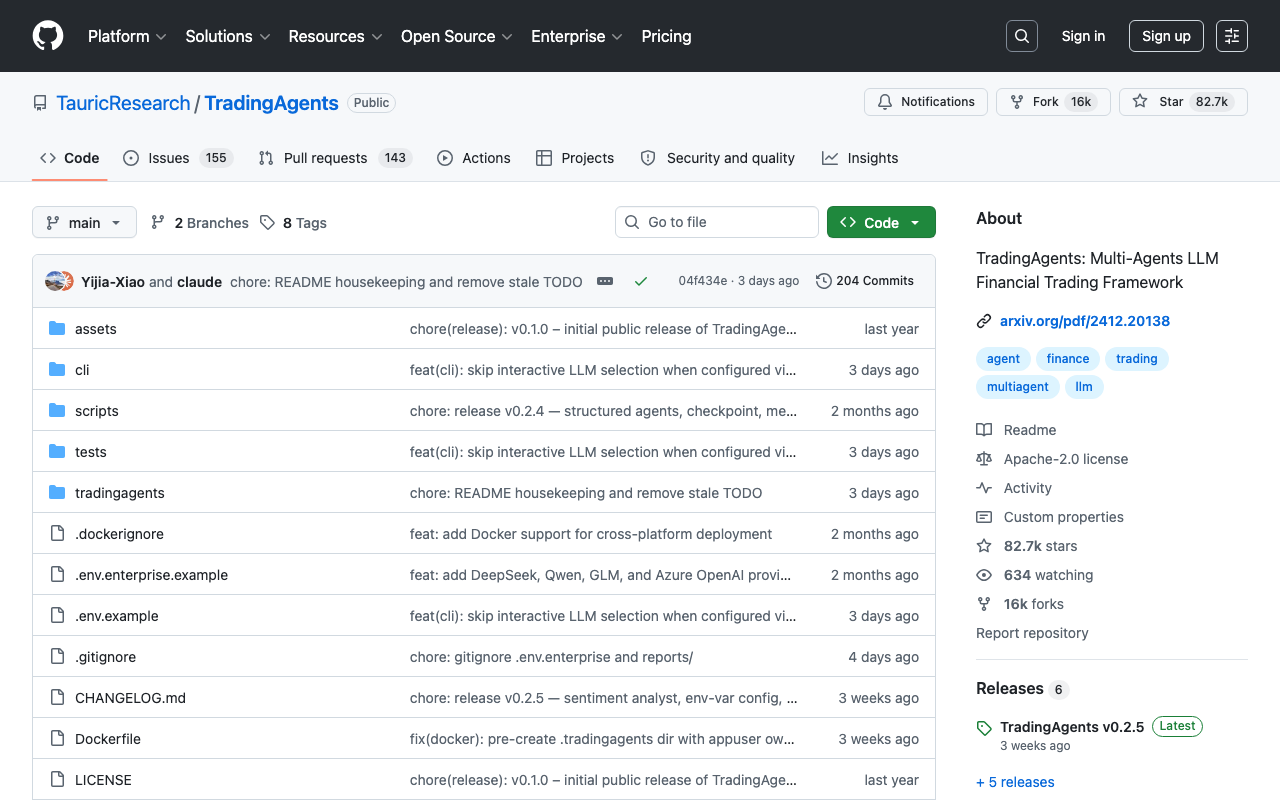Select the multiagent topic tag
The image size is (1280, 800).
1018,386
